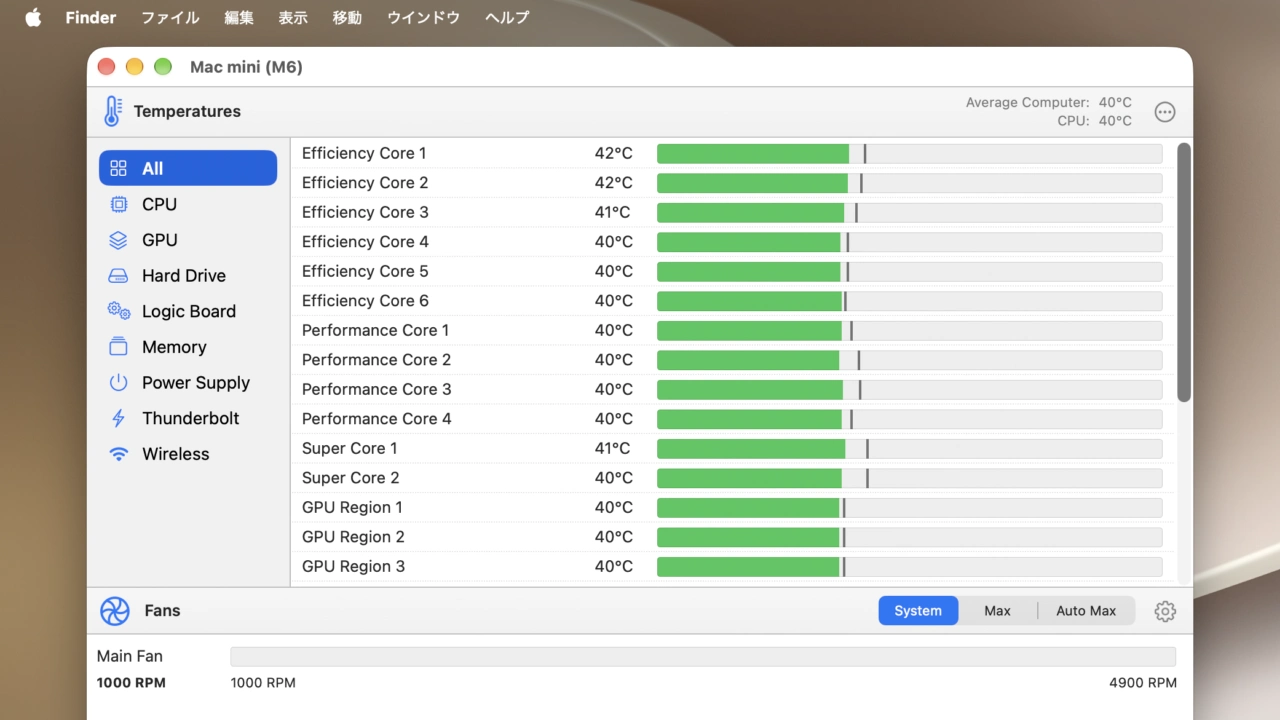Click the Average Computer temperature readout
The image size is (1280, 720).
(1049, 102)
